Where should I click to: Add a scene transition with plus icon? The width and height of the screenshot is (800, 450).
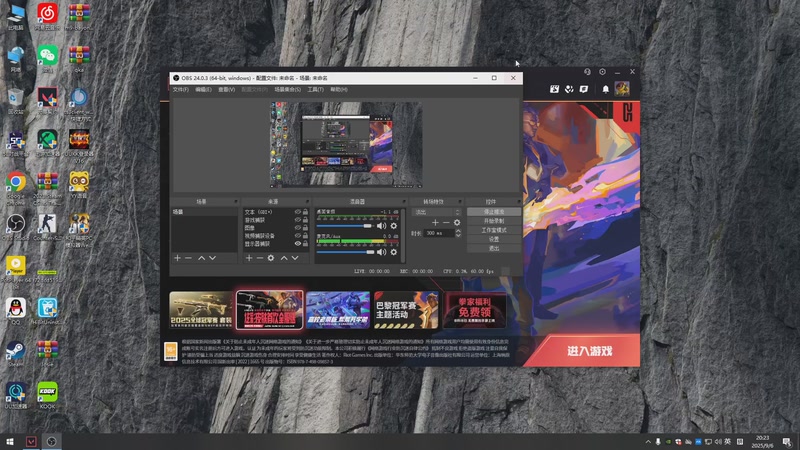435,222
